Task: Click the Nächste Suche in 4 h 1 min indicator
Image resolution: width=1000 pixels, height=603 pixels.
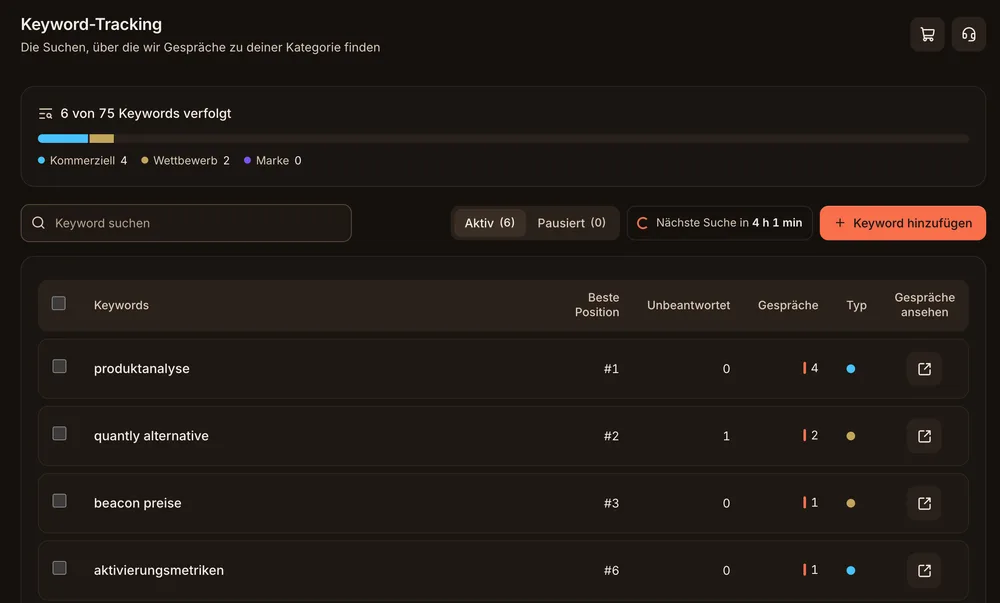Action: (x=719, y=223)
